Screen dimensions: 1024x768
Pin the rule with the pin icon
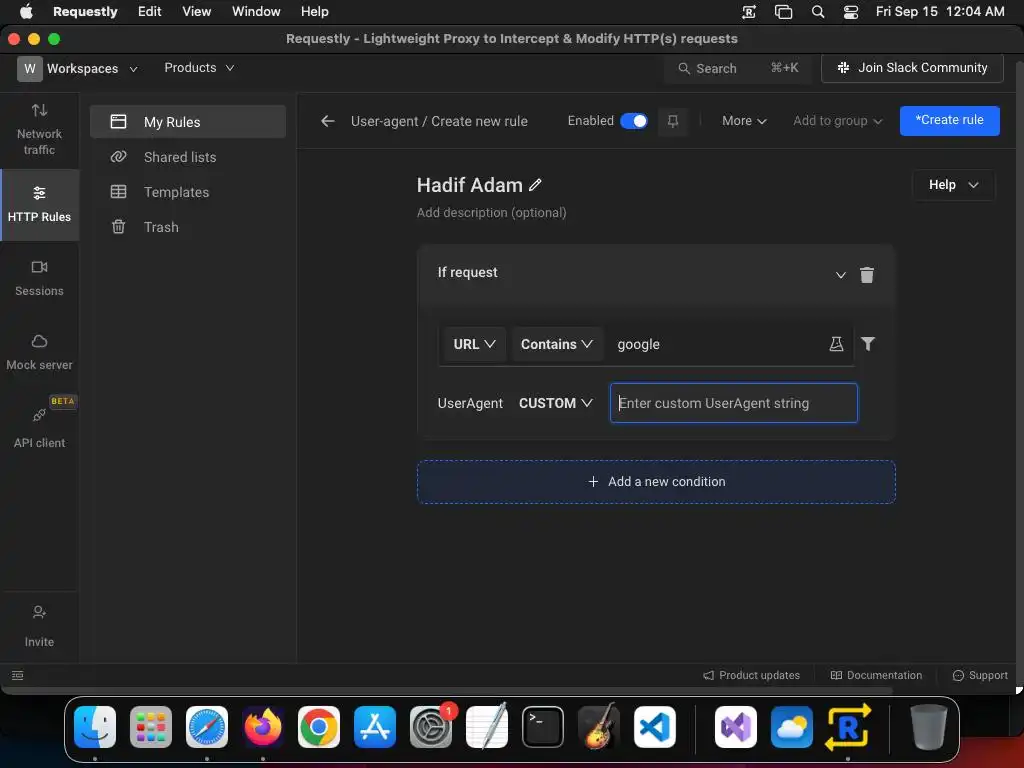673,121
